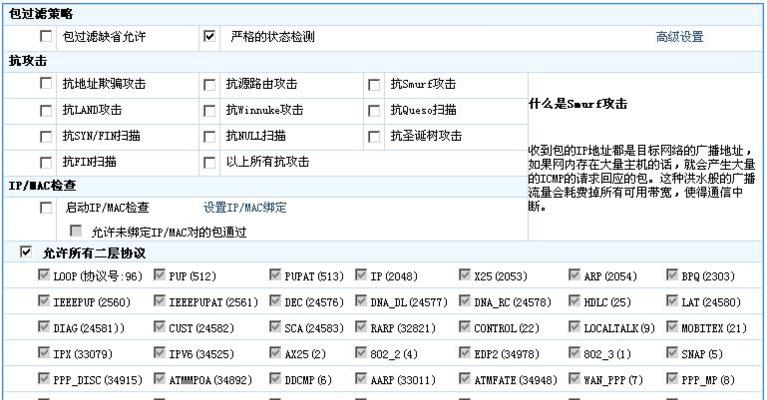
Task: Toggle SCA (24583) checkbox
Action: point(275,327)
